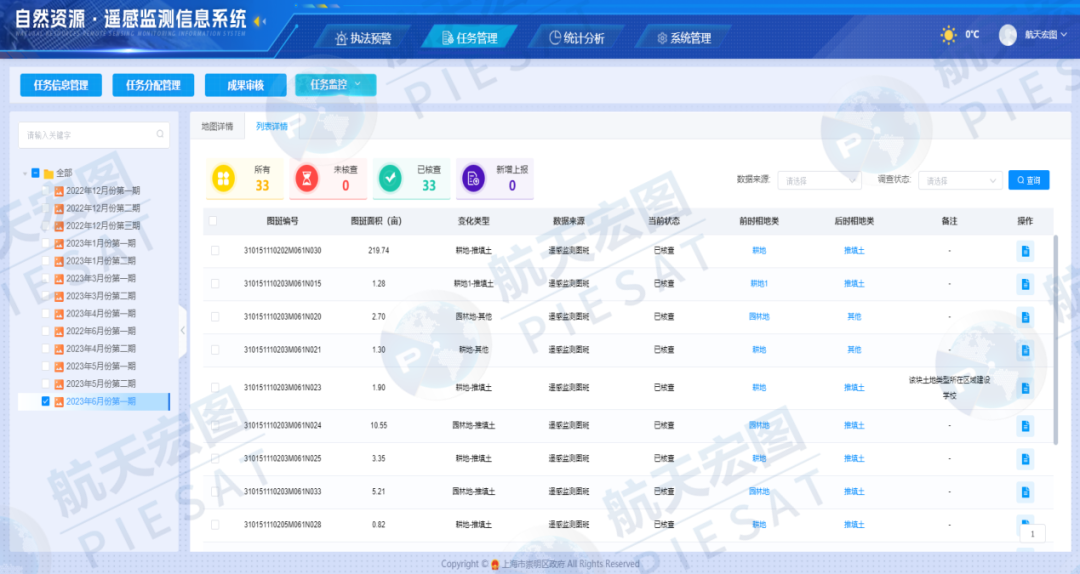
Task: Click operation icon for row 310151110203M061N020
Action: (1025, 317)
